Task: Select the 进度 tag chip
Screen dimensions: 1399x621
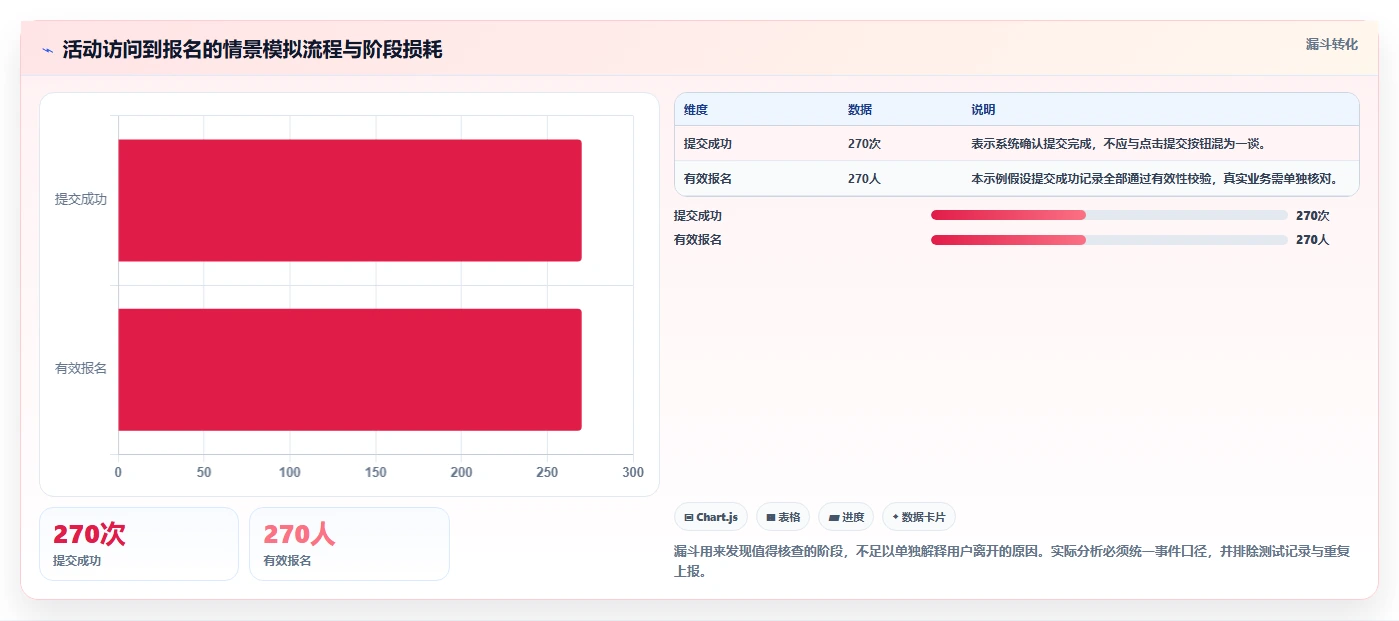Action: (846, 517)
